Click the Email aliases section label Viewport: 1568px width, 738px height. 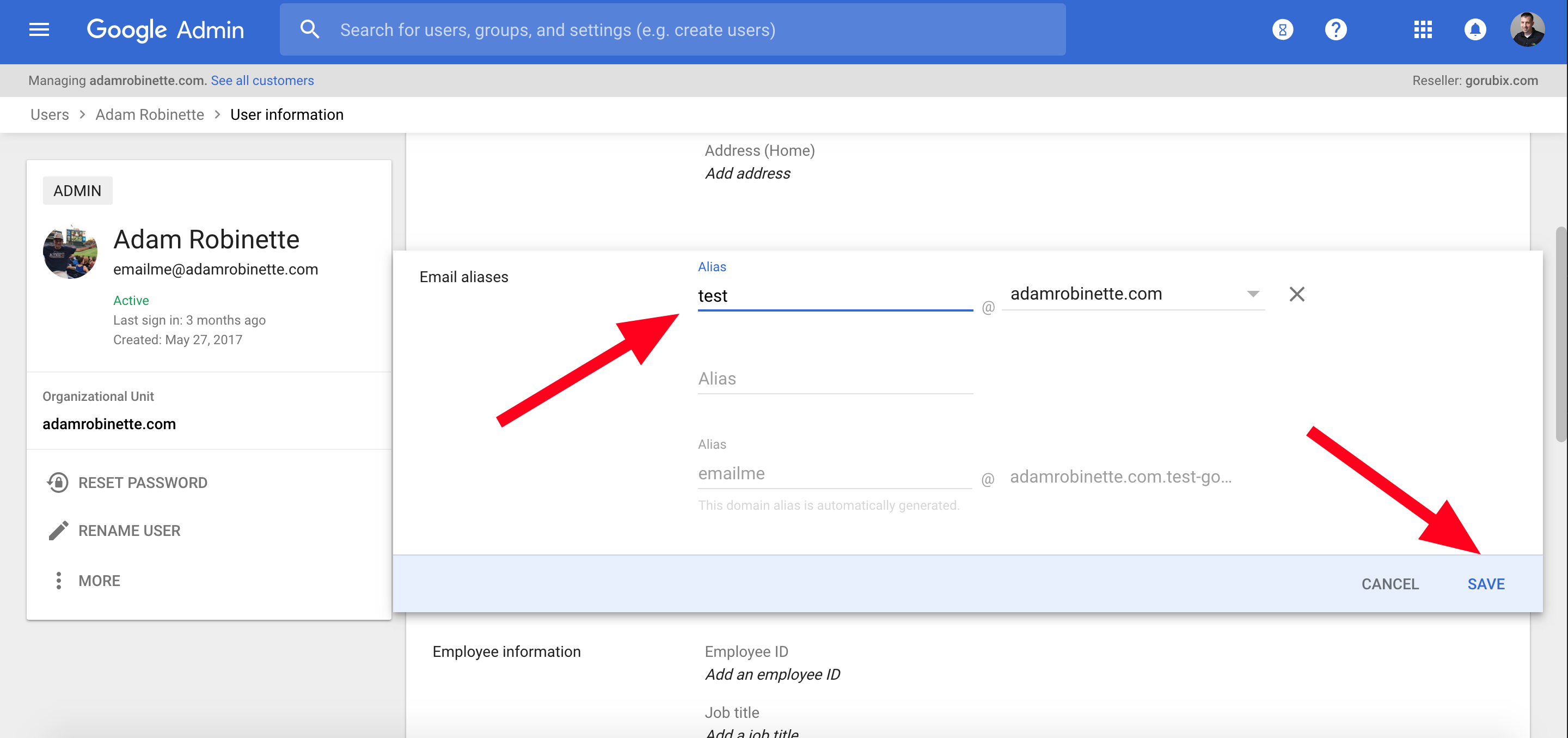(463, 277)
